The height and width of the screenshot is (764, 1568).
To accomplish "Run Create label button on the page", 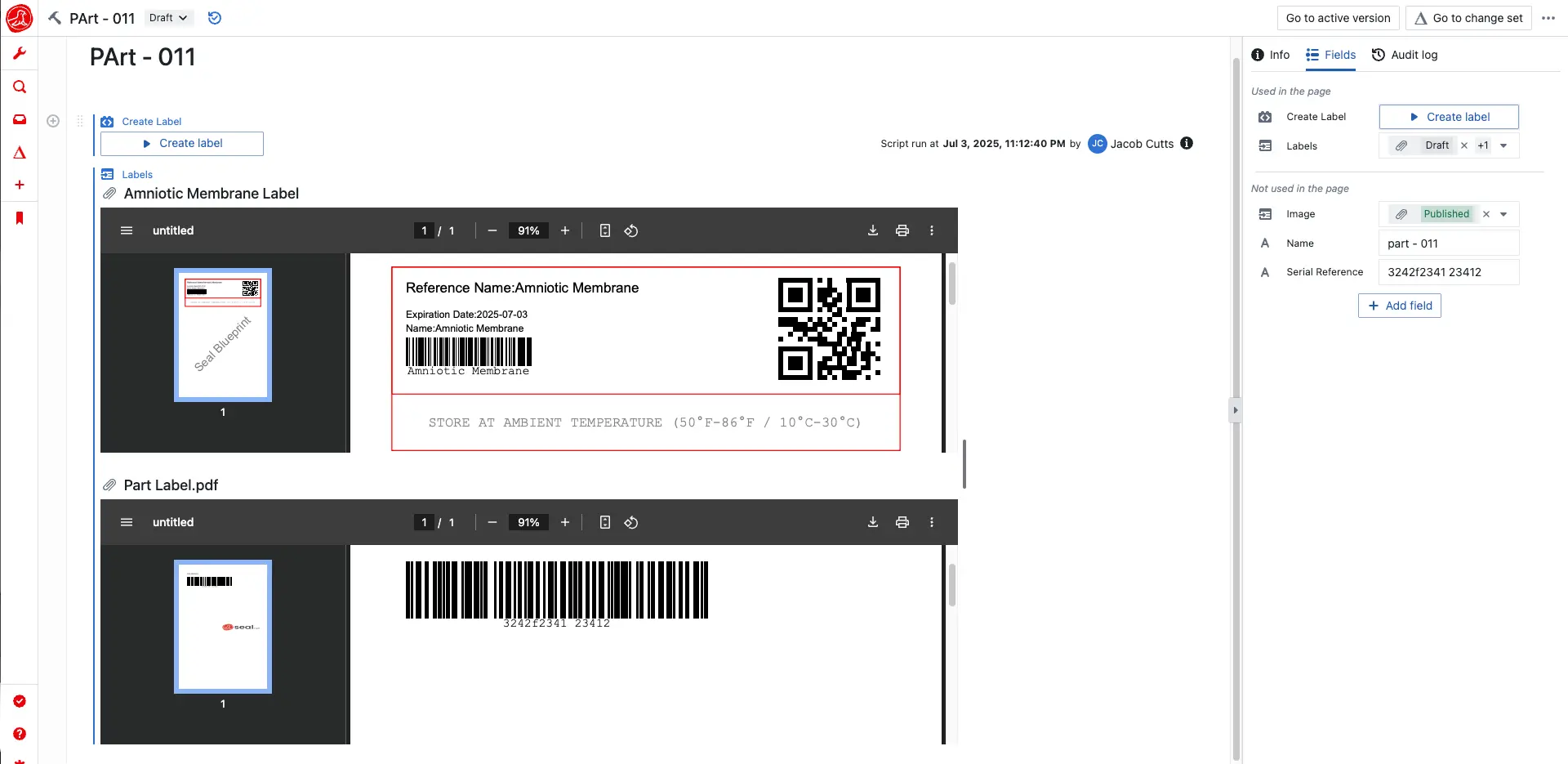I will point(182,143).
